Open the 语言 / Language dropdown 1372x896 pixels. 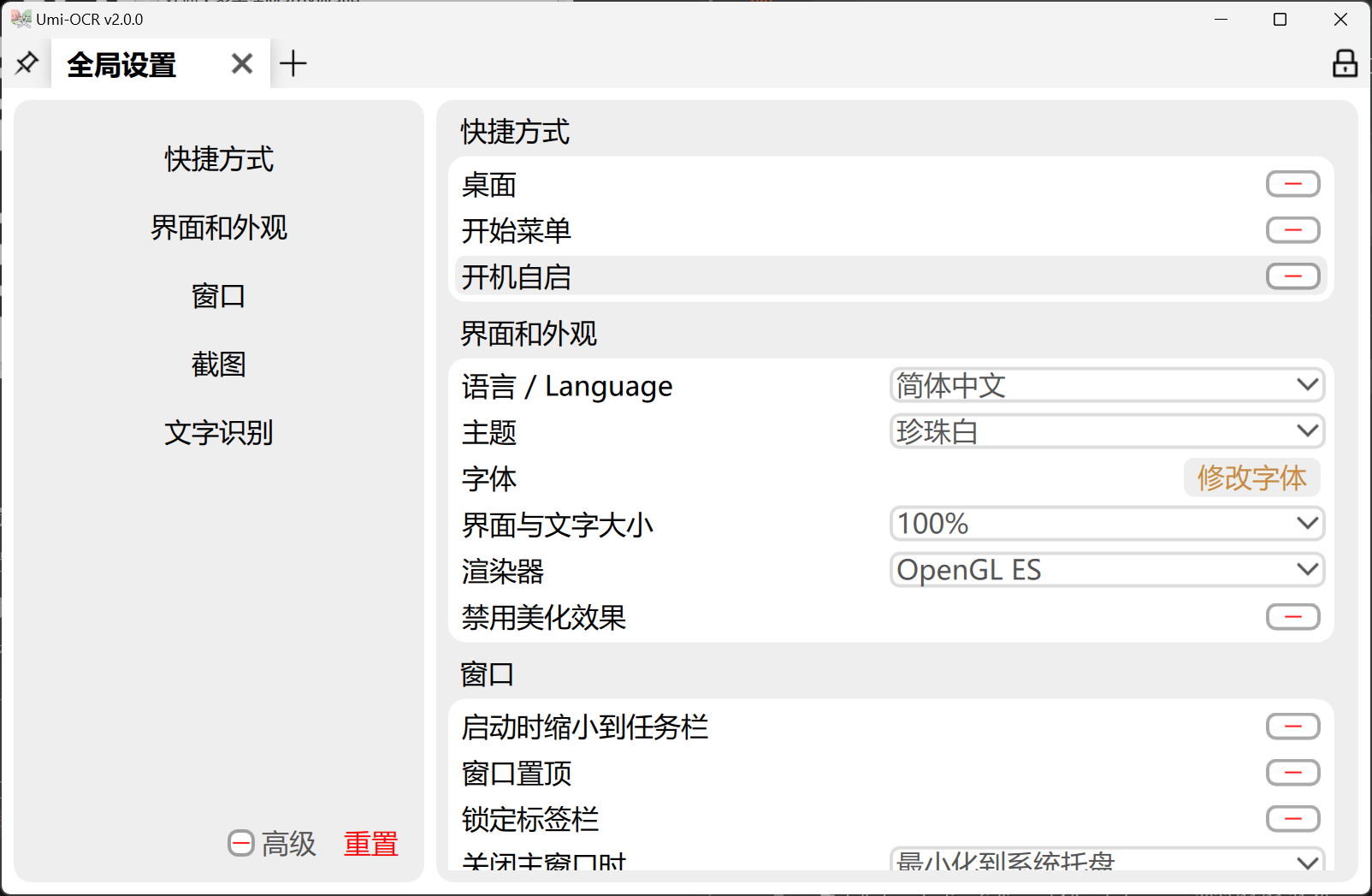coord(1107,385)
